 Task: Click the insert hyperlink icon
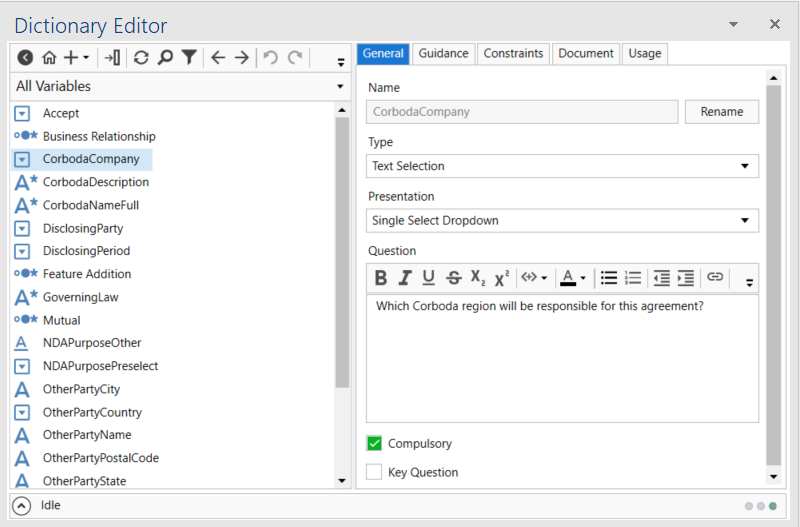pos(714,278)
